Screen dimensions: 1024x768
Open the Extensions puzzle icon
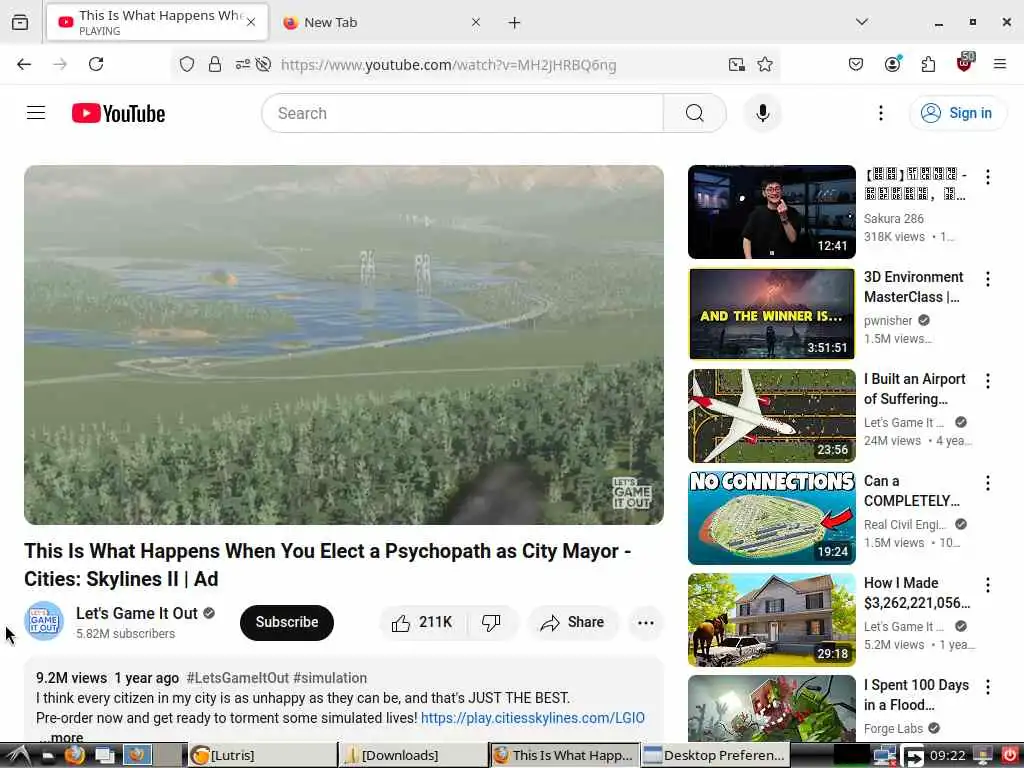point(928,64)
